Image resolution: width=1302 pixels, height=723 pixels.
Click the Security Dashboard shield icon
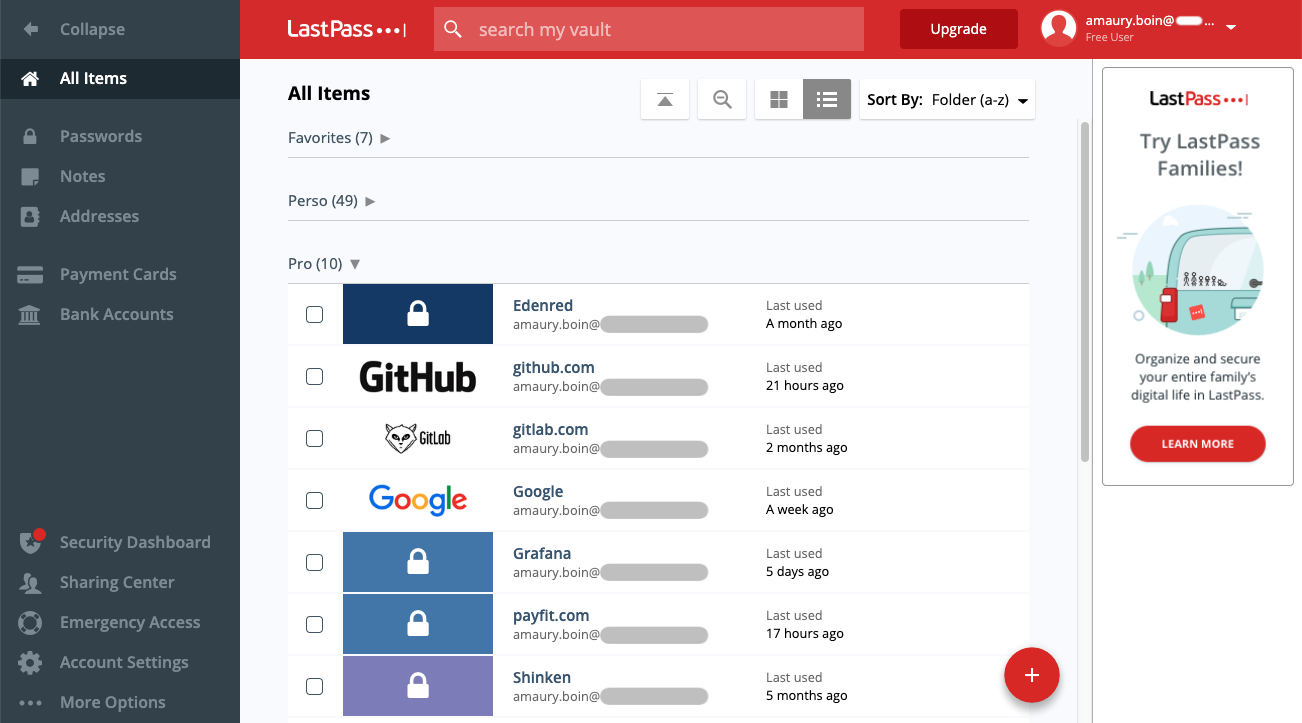(31, 541)
